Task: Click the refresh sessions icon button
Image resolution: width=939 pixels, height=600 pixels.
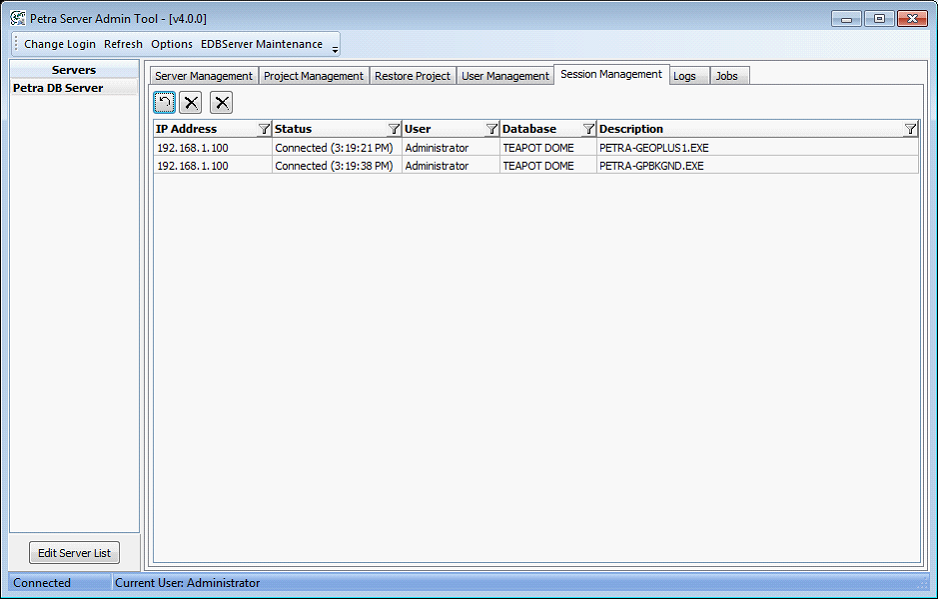Action: 165,102
